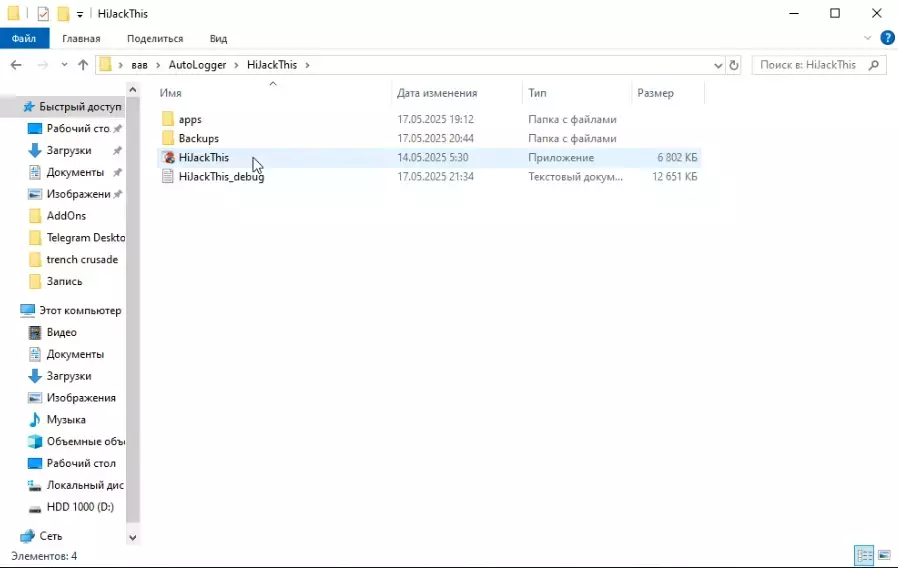Click the 12 651 КБ size value

(x=675, y=176)
